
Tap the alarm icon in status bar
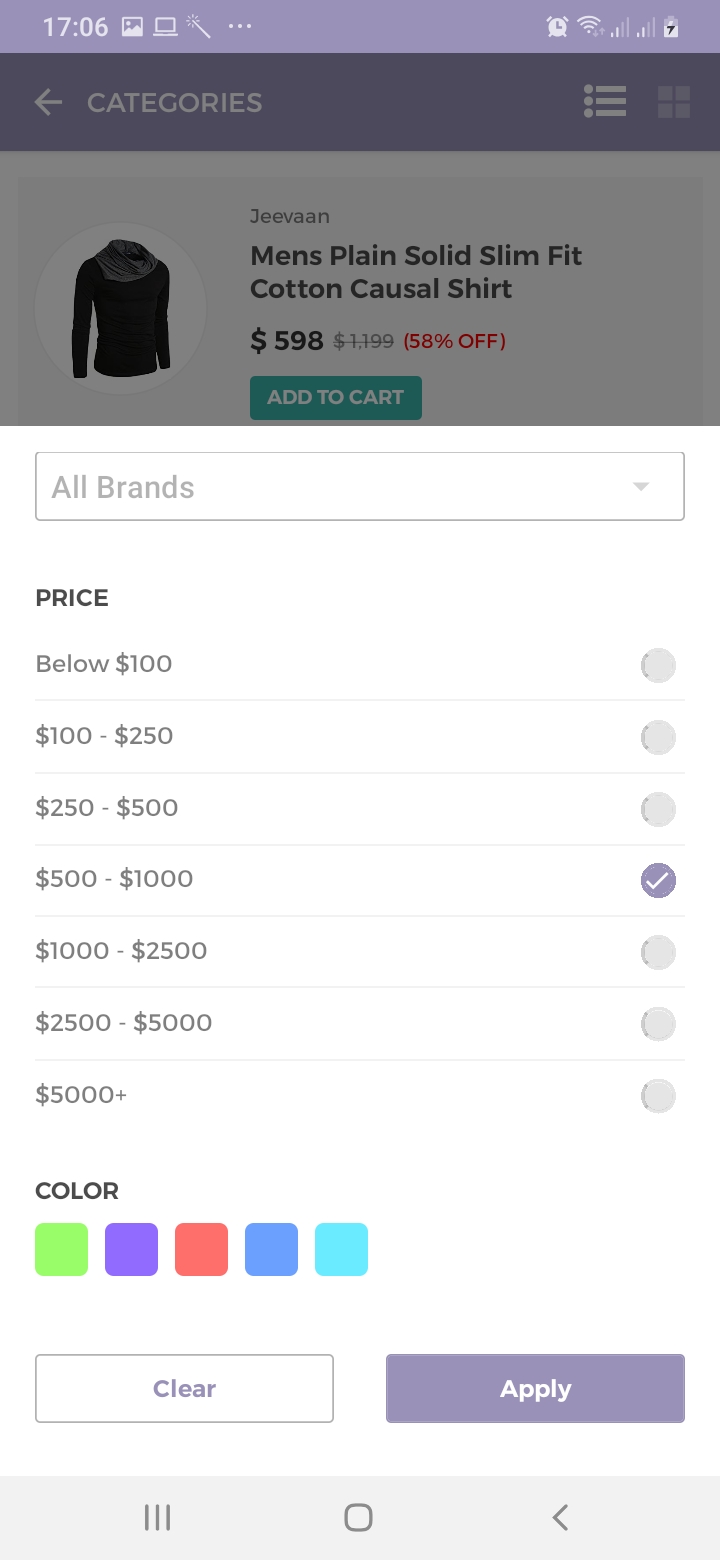(557, 27)
